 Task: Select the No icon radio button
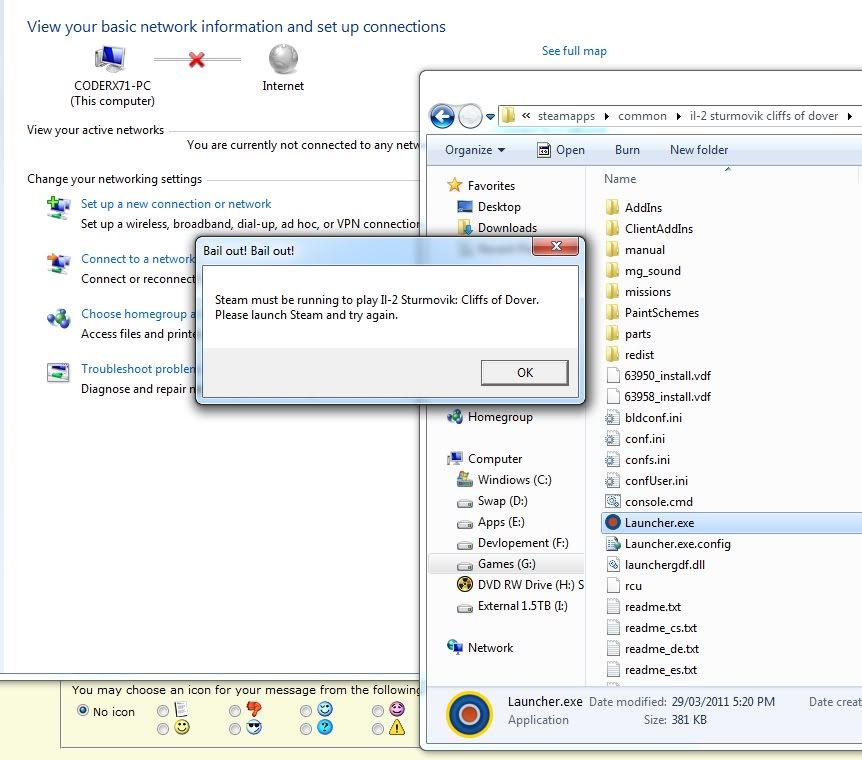83,711
